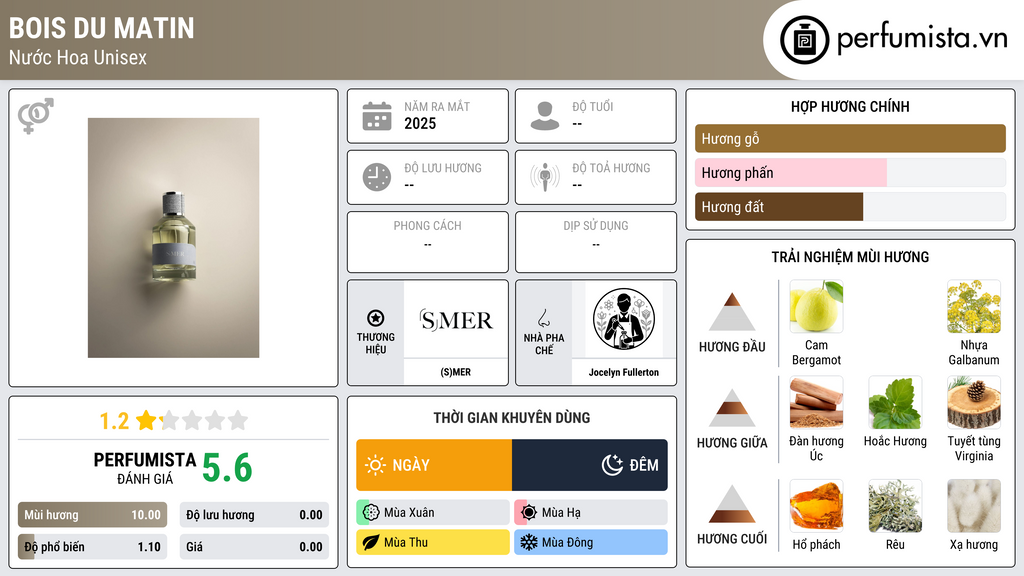
Task: Click the Phong Cách style box
Action: [428, 242]
